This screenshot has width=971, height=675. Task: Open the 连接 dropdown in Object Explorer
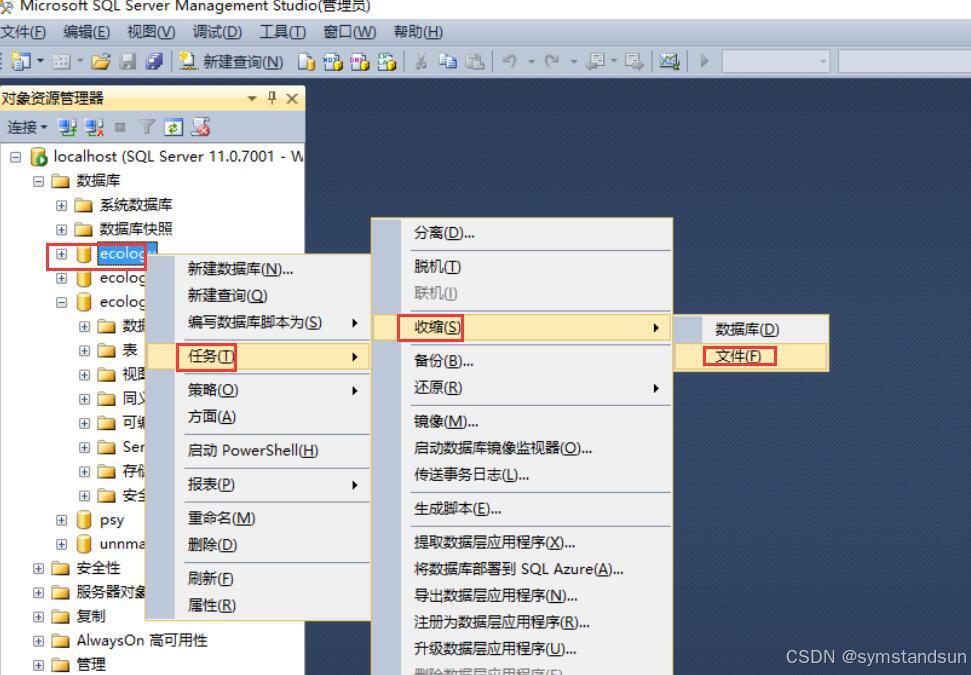[x=28, y=128]
